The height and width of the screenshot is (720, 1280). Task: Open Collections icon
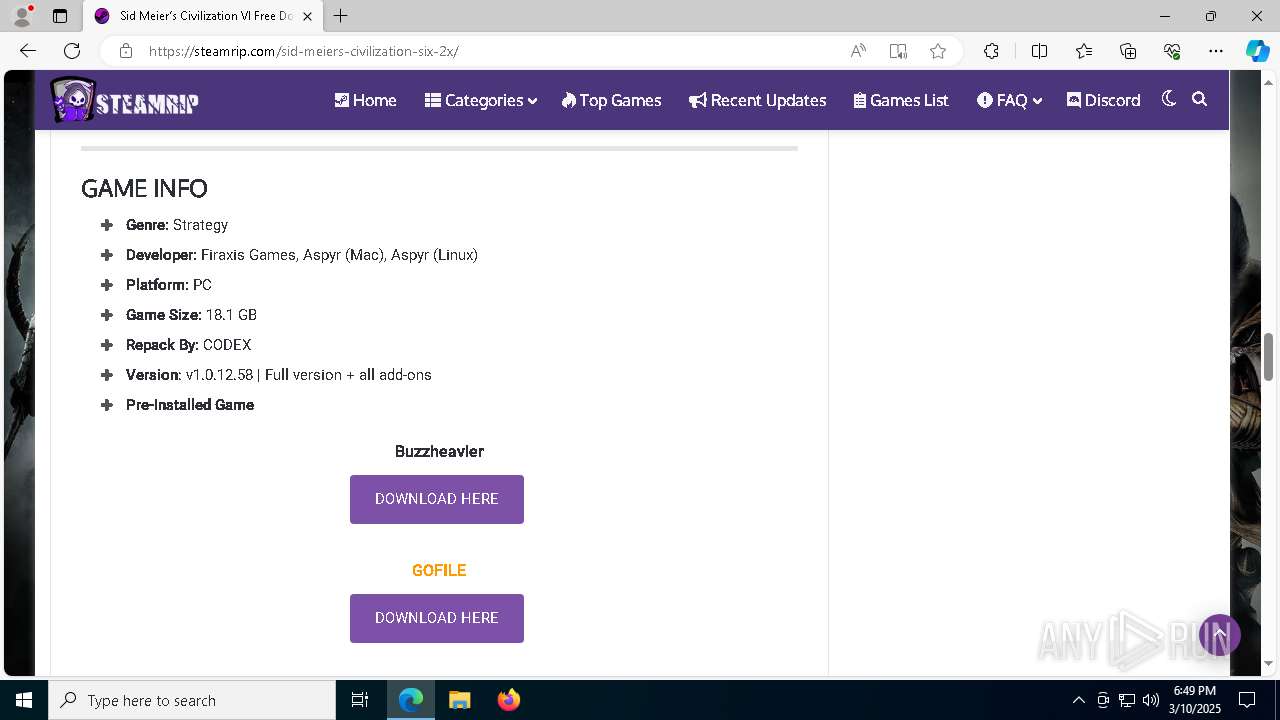(x=1128, y=51)
